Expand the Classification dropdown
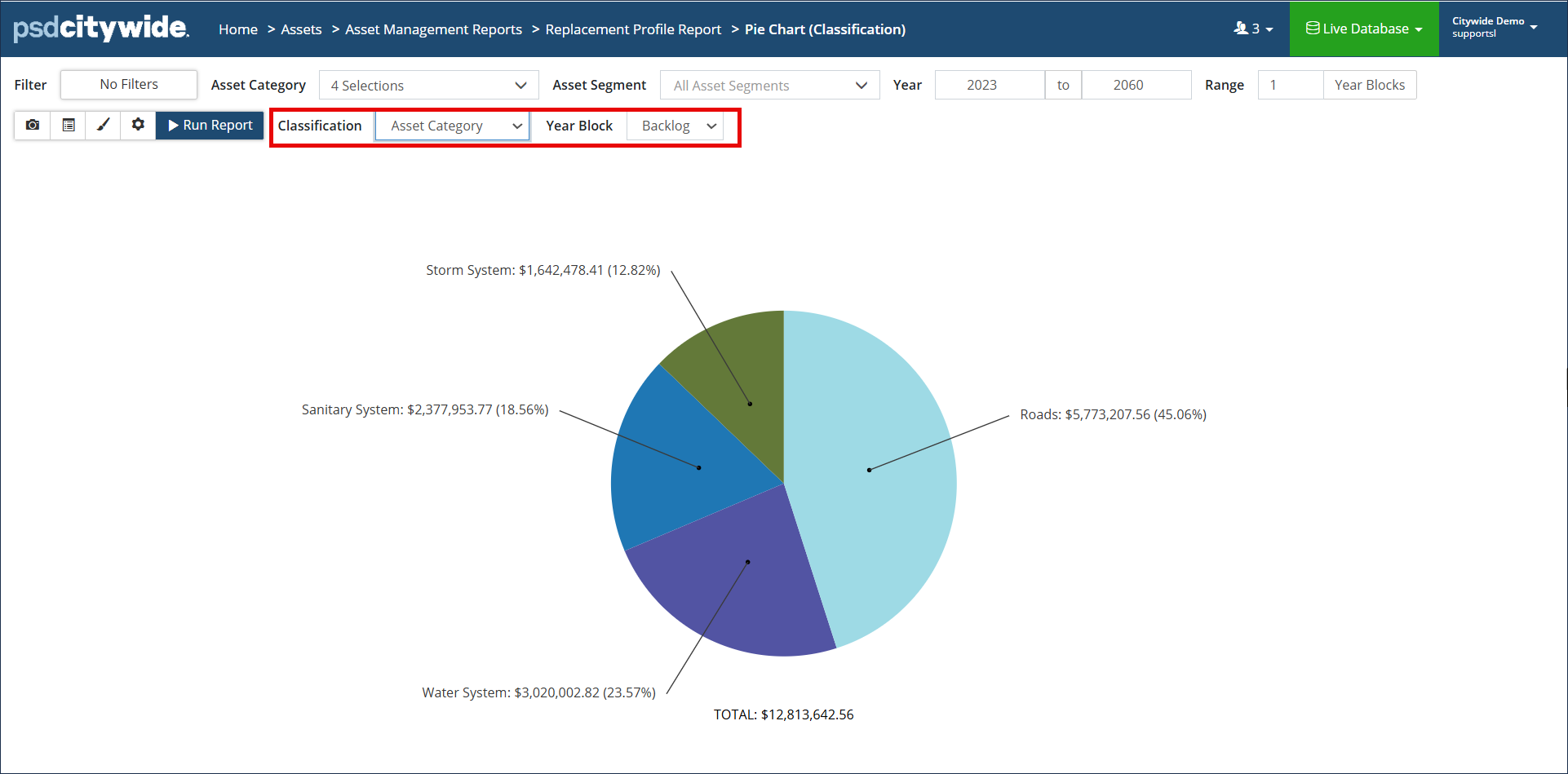Viewport: 1568px width, 774px height. pyautogui.click(x=452, y=126)
